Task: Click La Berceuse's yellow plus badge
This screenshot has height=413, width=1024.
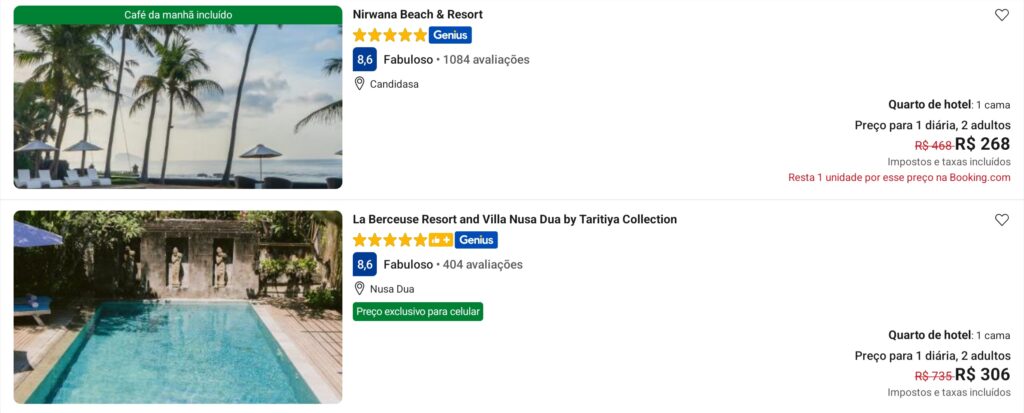Action: tap(440, 240)
